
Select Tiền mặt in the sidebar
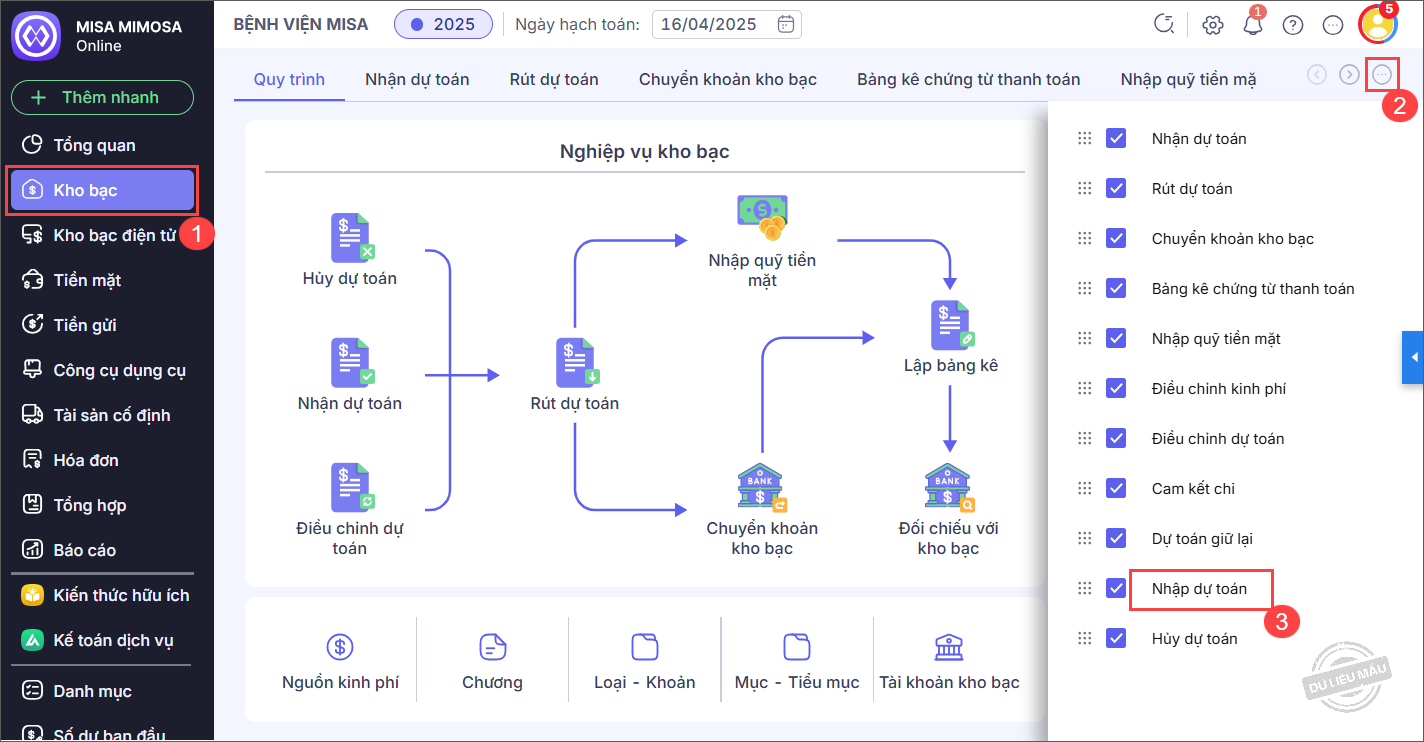(87, 280)
